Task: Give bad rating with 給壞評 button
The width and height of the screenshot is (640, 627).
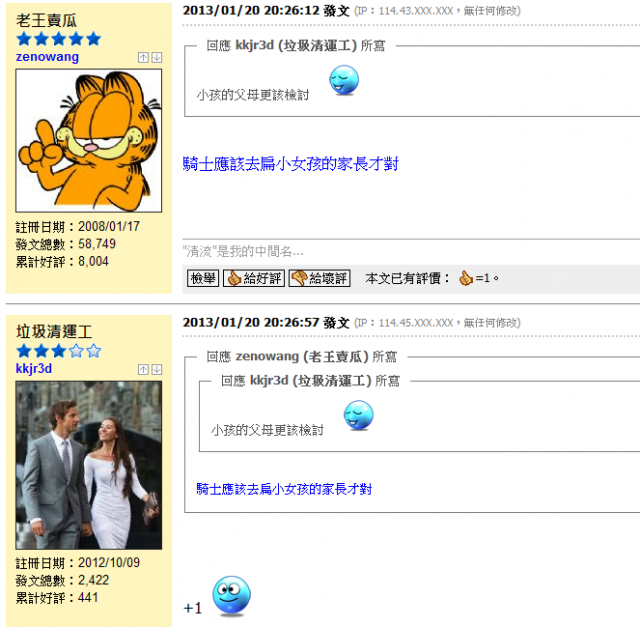Action: coord(320,278)
